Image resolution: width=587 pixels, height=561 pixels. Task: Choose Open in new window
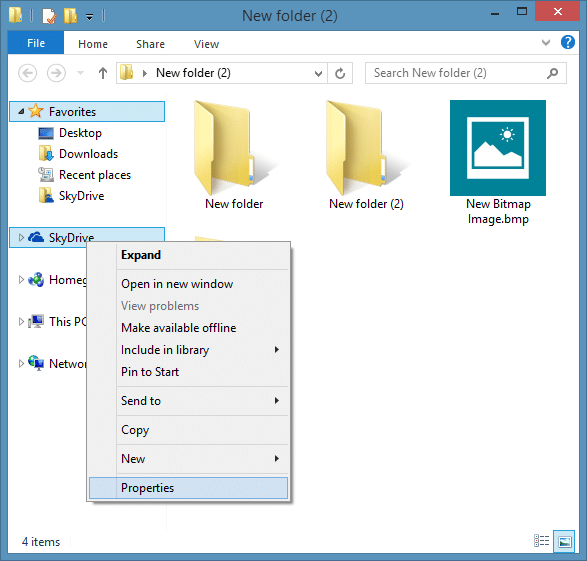pyautogui.click(x=189, y=284)
